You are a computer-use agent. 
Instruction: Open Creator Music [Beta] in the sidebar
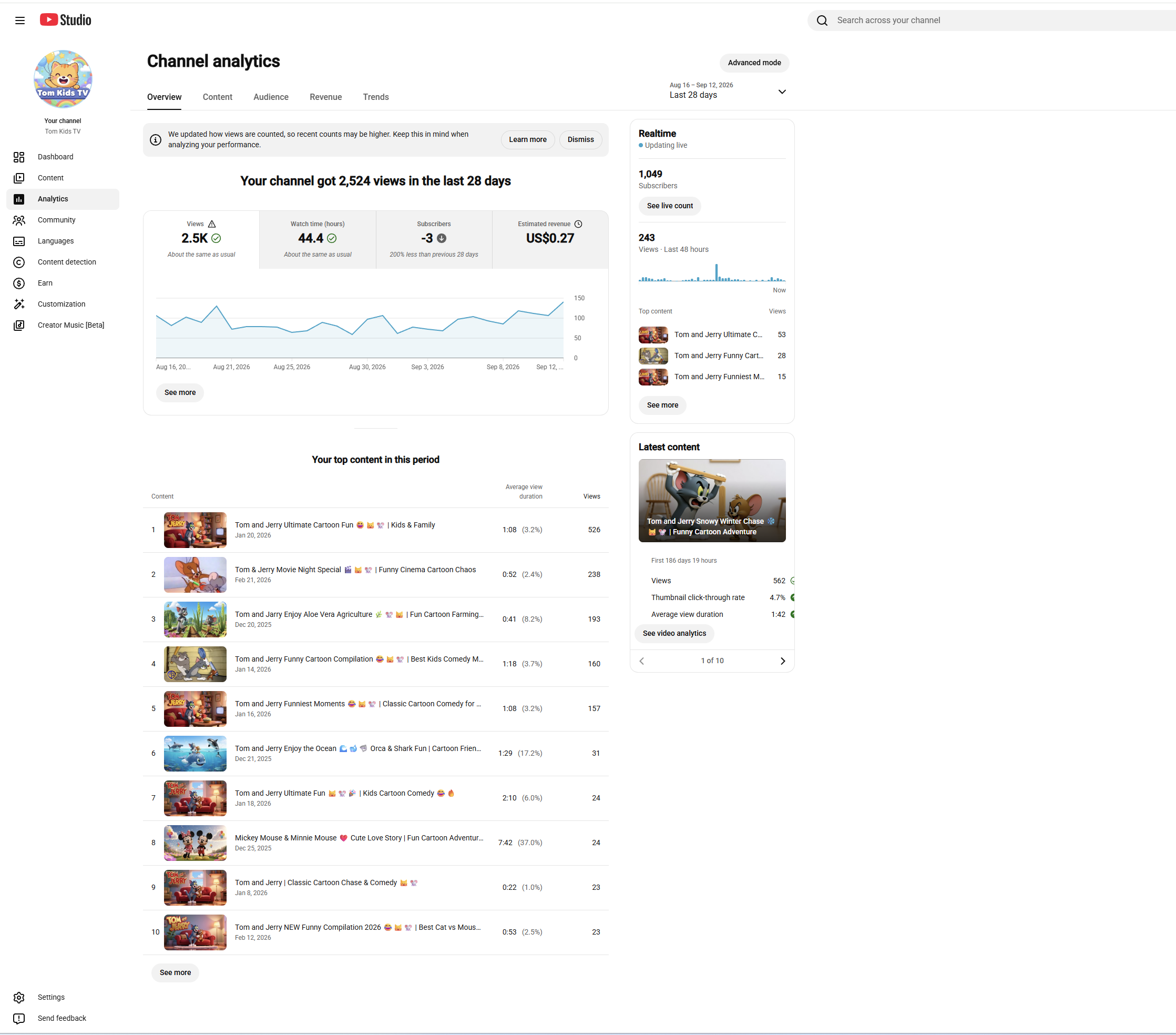63,325
